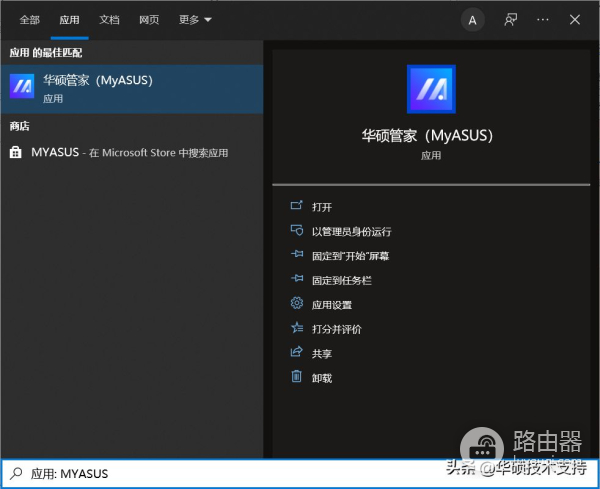Select 华硕管家 (MyASUS) best match result
Viewport: 600px width, 489px height.
(x=132, y=89)
